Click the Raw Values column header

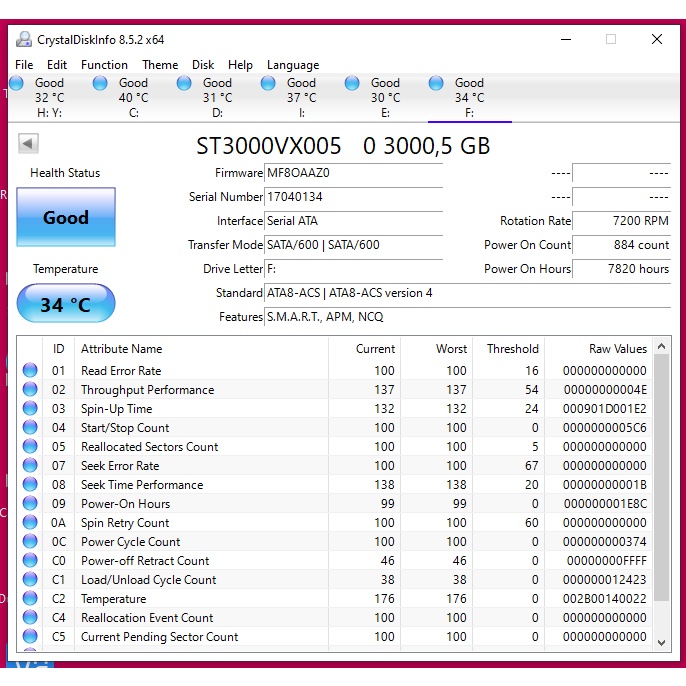point(598,349)
